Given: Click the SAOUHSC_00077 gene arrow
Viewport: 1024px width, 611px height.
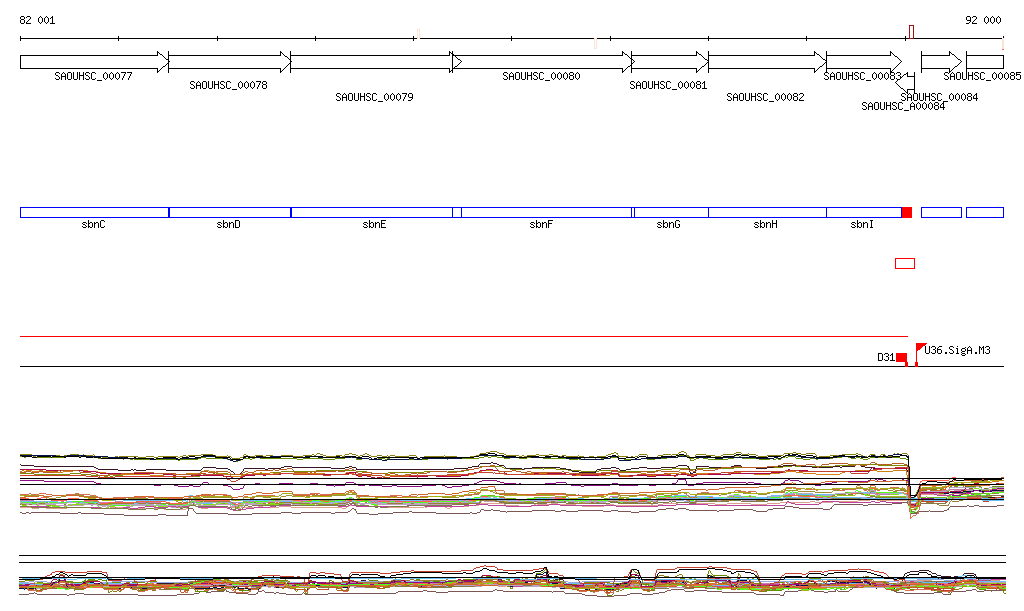Looking at the screenshot, I should click(94, 62).
